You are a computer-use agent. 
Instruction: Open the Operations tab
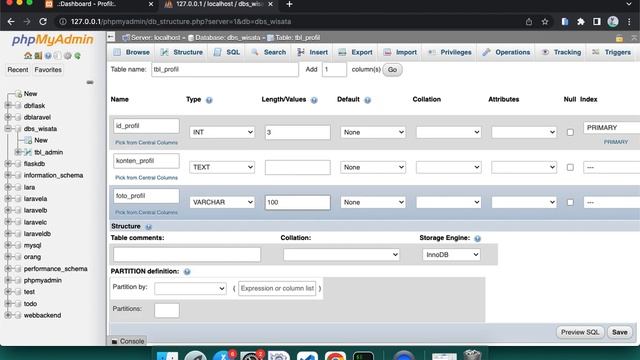tap(506, 52)
